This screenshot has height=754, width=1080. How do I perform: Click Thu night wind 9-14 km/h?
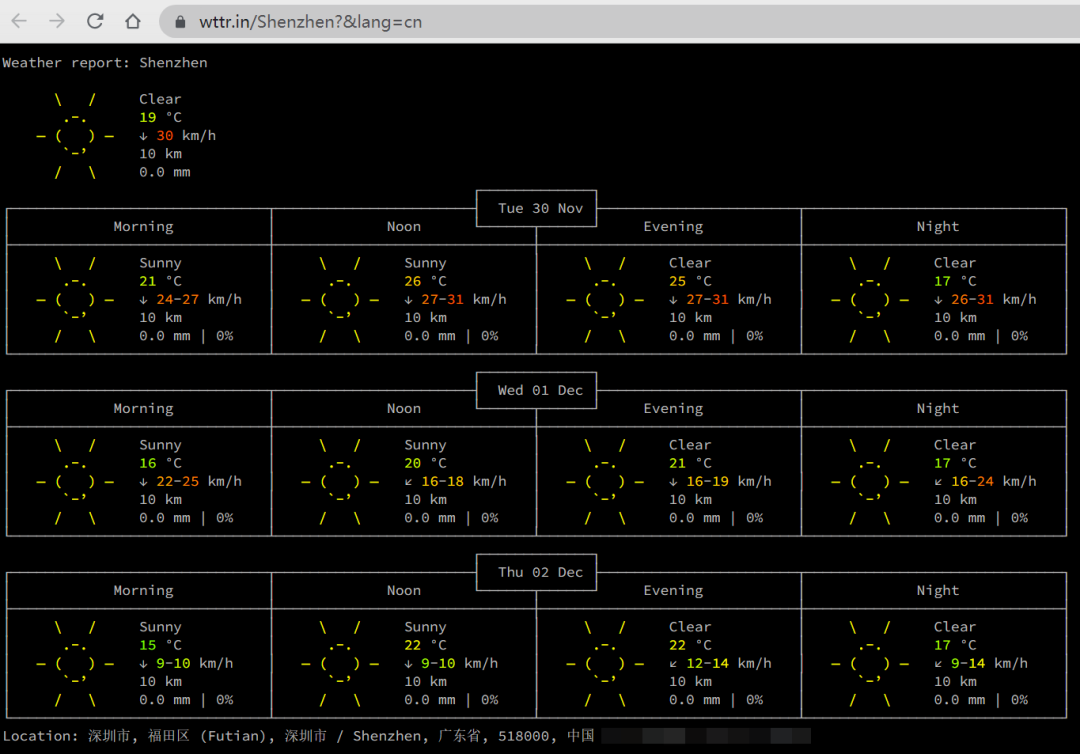(981, 663)
